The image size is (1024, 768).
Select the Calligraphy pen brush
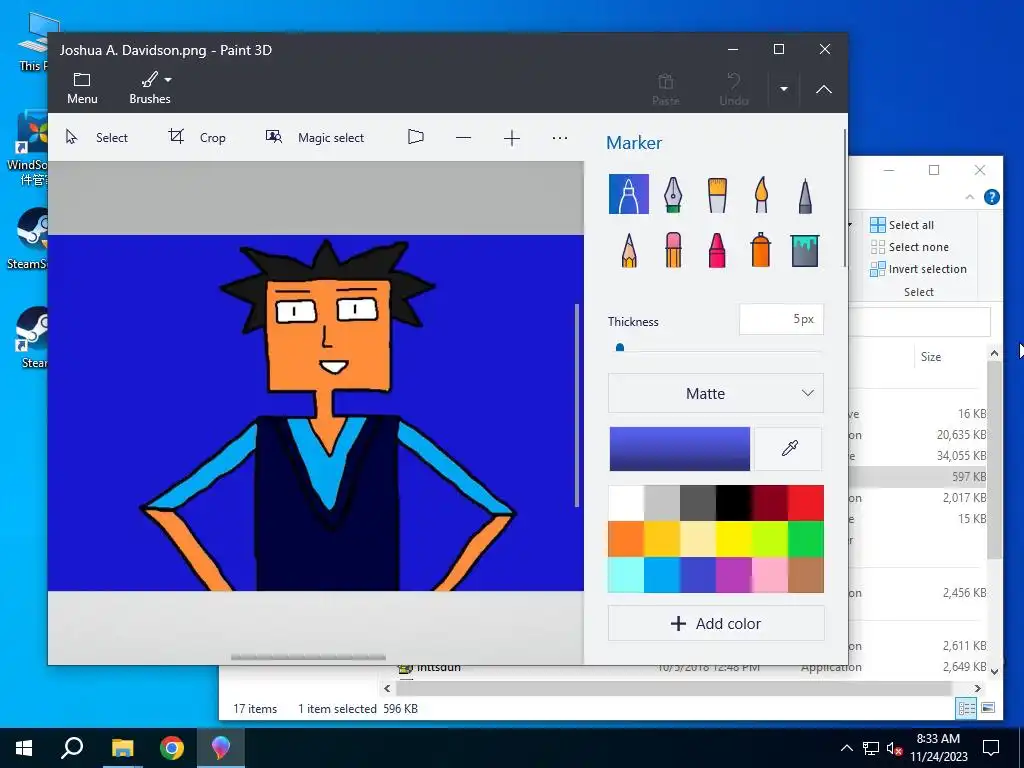[673, 194]
